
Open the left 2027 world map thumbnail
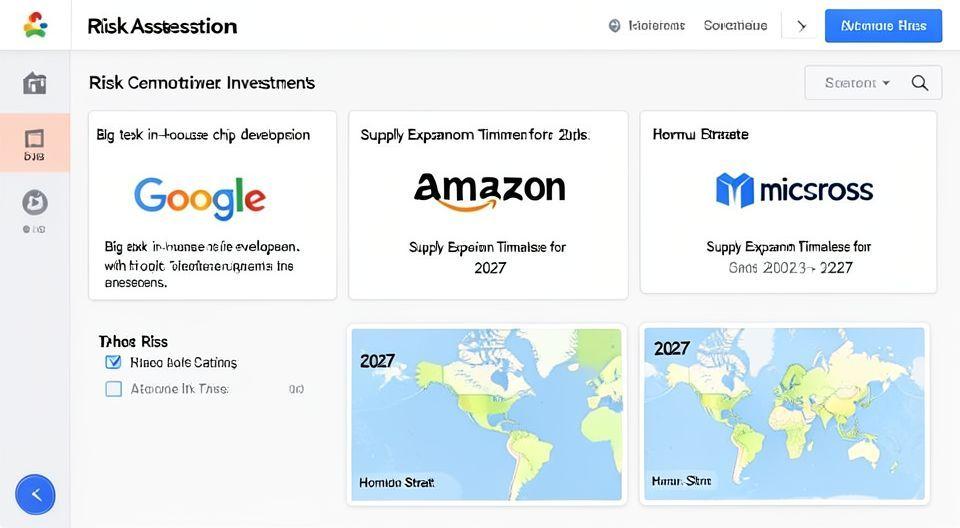(x=487, y=414)
